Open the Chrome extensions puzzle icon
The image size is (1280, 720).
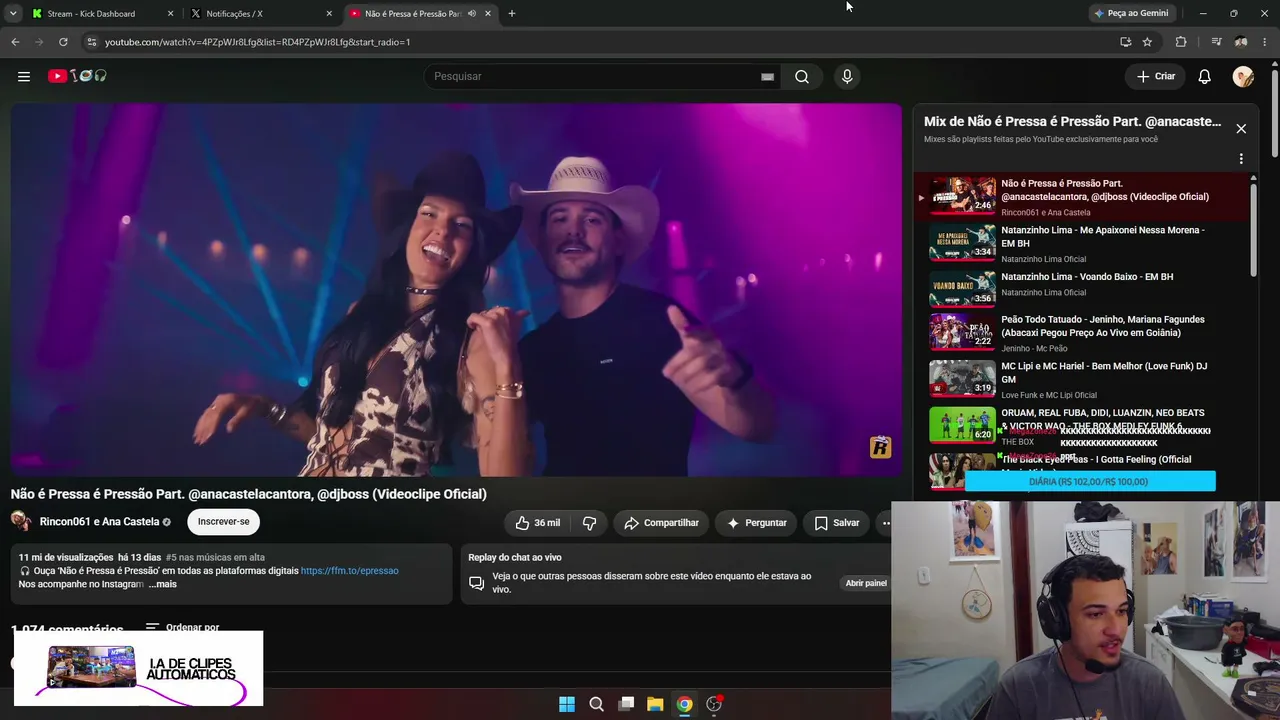click(x=1181, y=42)
